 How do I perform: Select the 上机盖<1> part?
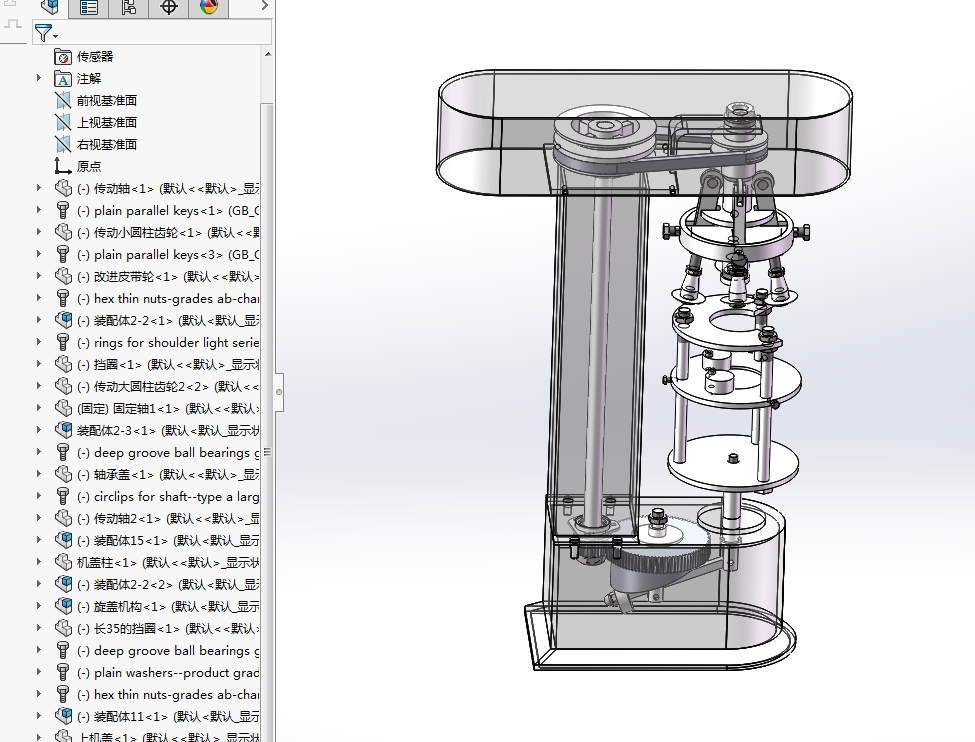pyautogui.click(x=167, y=737)
